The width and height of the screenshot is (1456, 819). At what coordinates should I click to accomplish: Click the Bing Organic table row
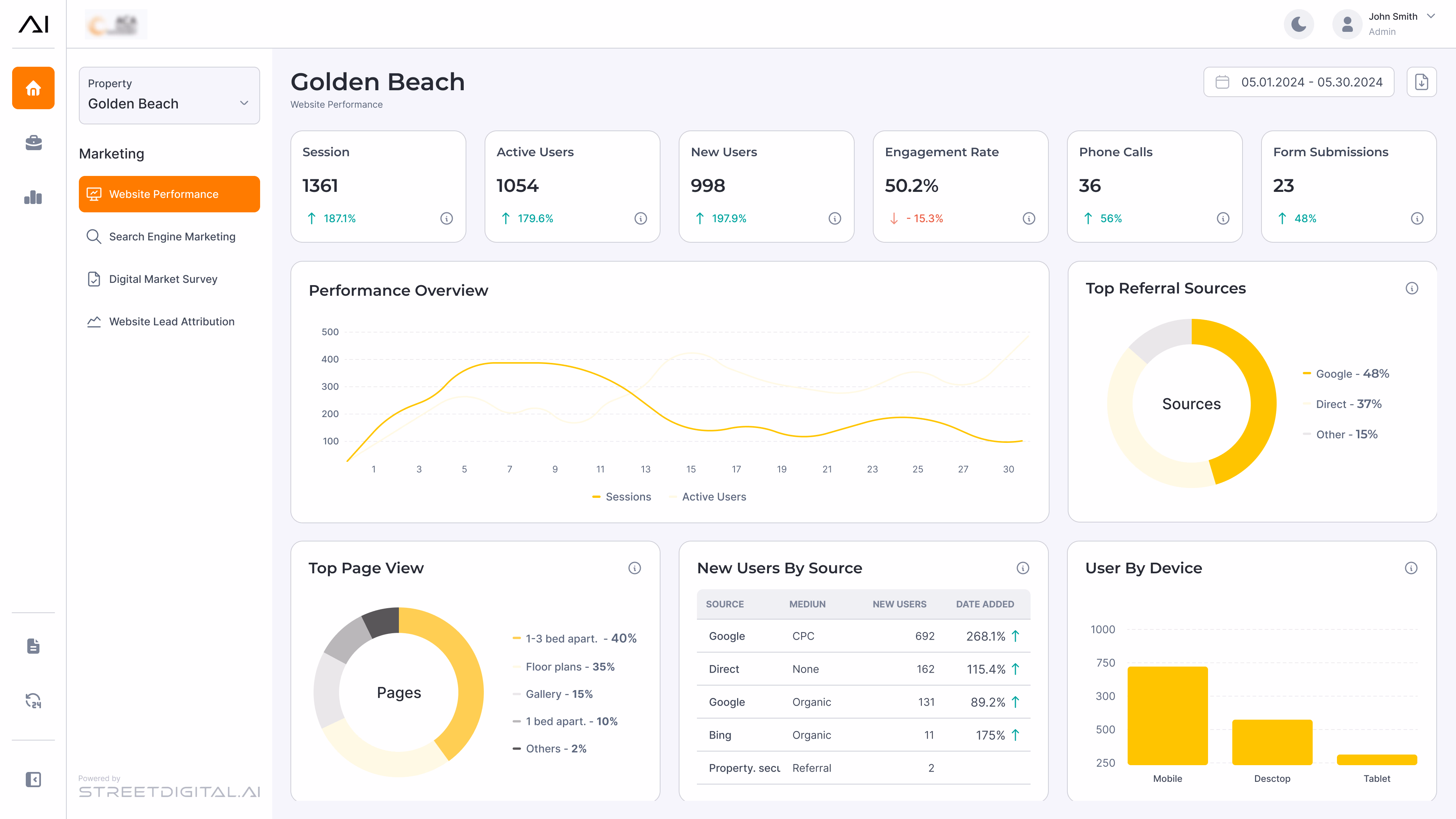click(864, 735)
